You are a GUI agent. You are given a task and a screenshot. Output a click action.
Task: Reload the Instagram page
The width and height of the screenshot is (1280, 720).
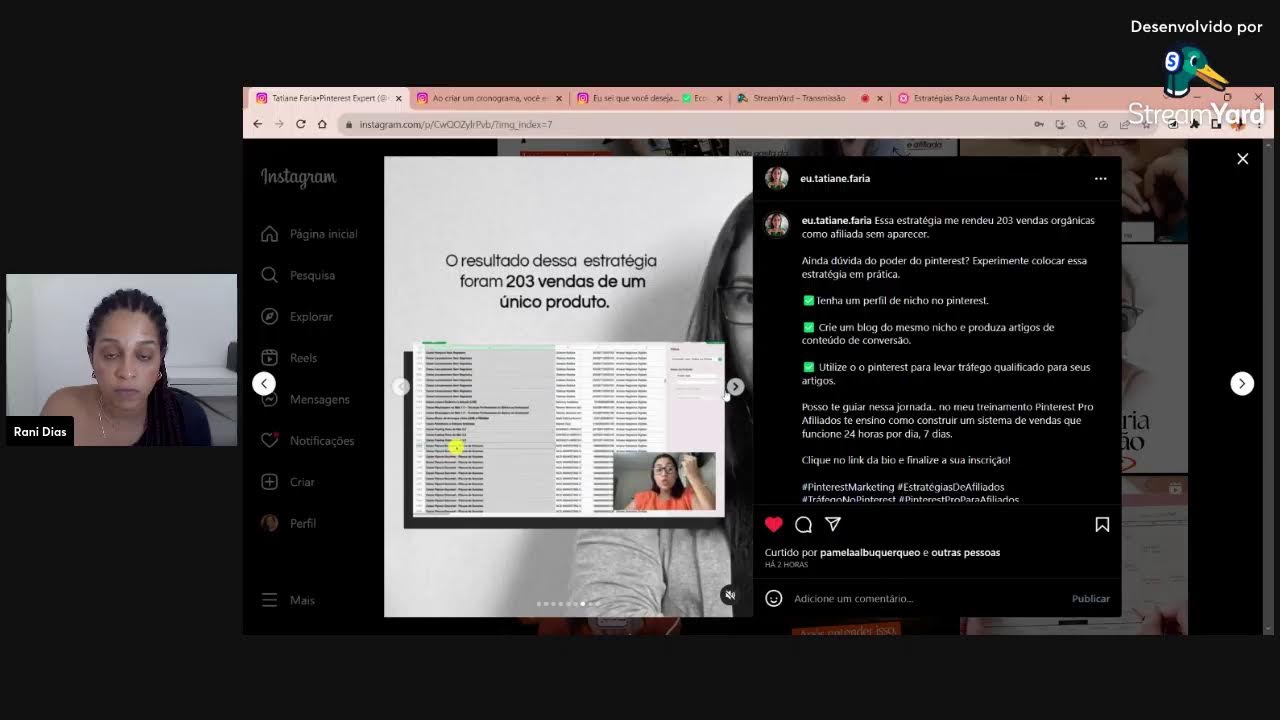click(x=300, y=124)
